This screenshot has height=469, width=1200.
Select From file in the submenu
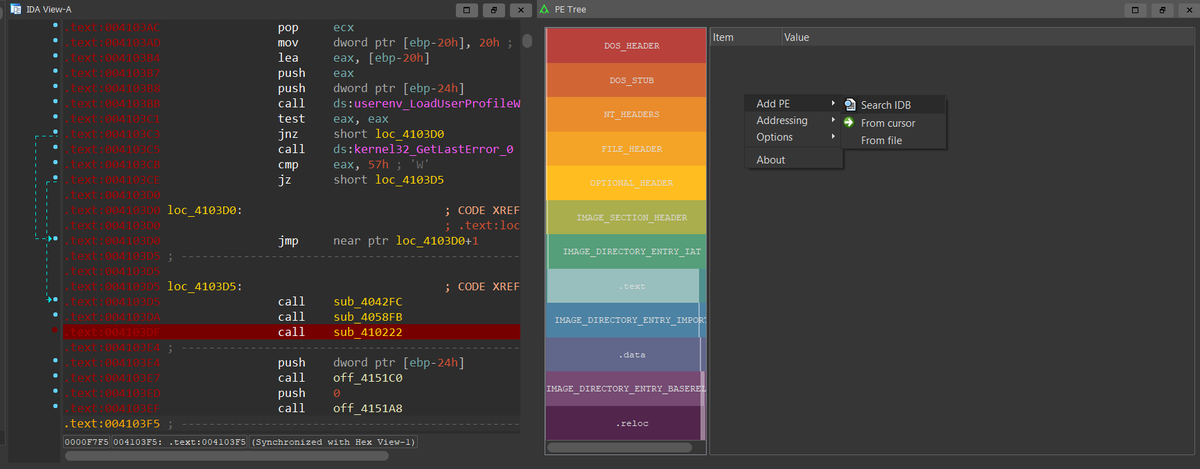[x=894, y=141]
